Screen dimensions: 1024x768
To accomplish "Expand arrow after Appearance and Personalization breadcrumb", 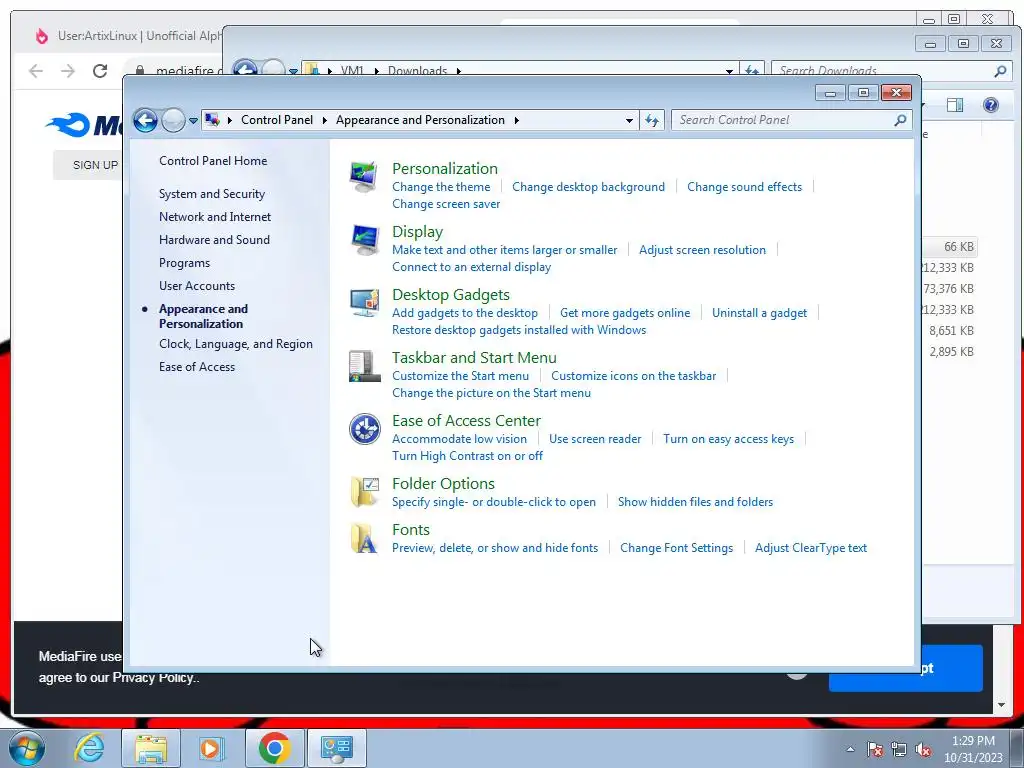I will coord(517,120).
